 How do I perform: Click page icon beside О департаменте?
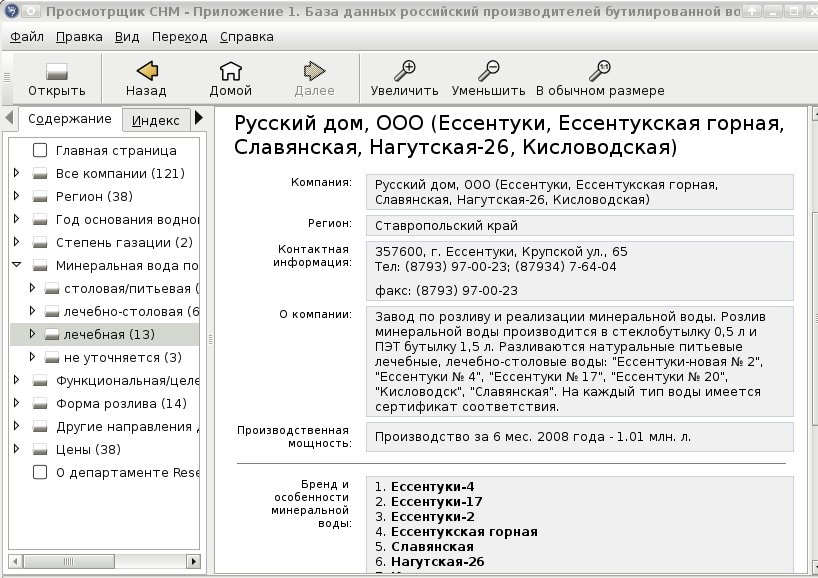[40, 472]
